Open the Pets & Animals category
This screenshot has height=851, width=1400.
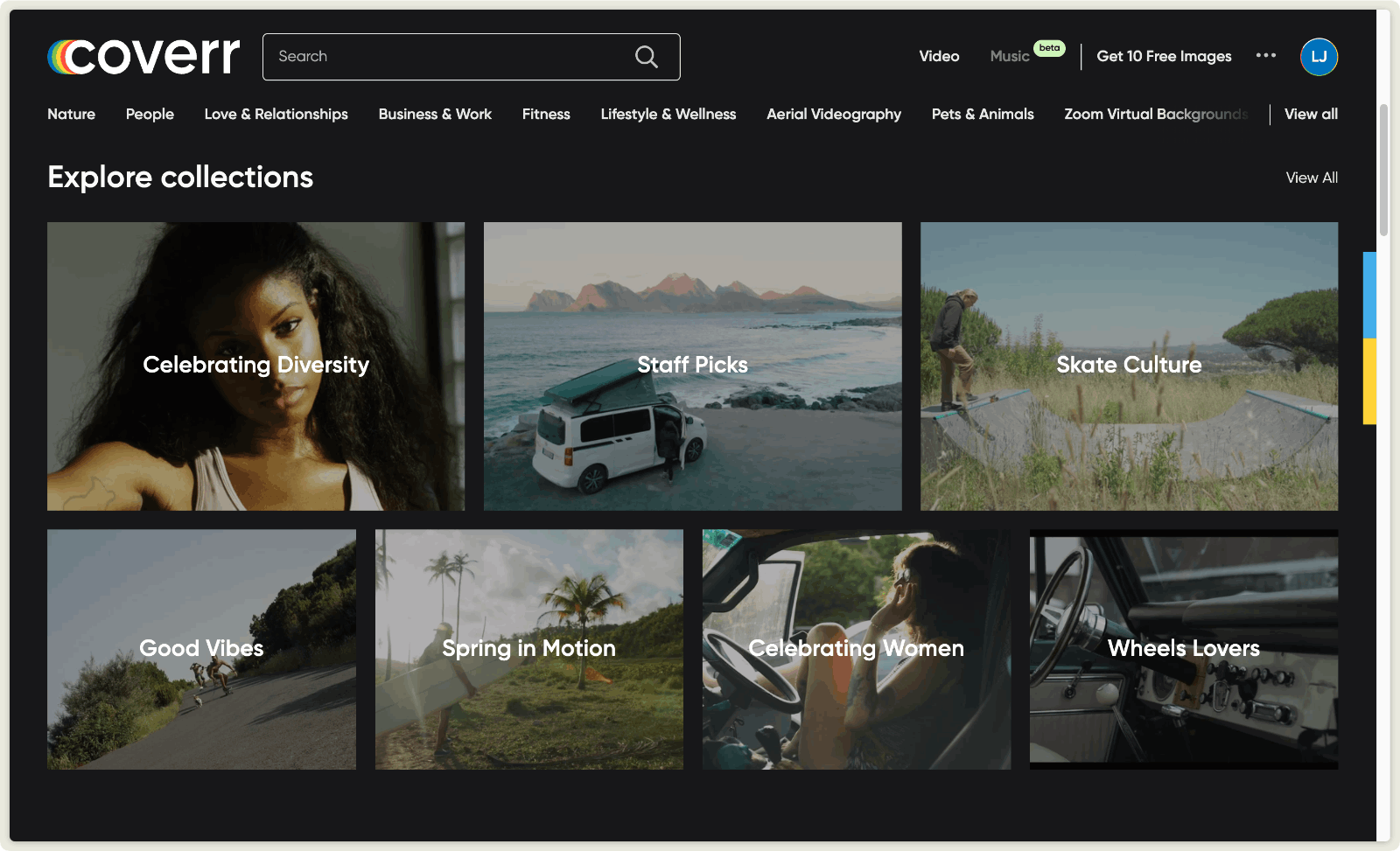click(x=982, y=114)
